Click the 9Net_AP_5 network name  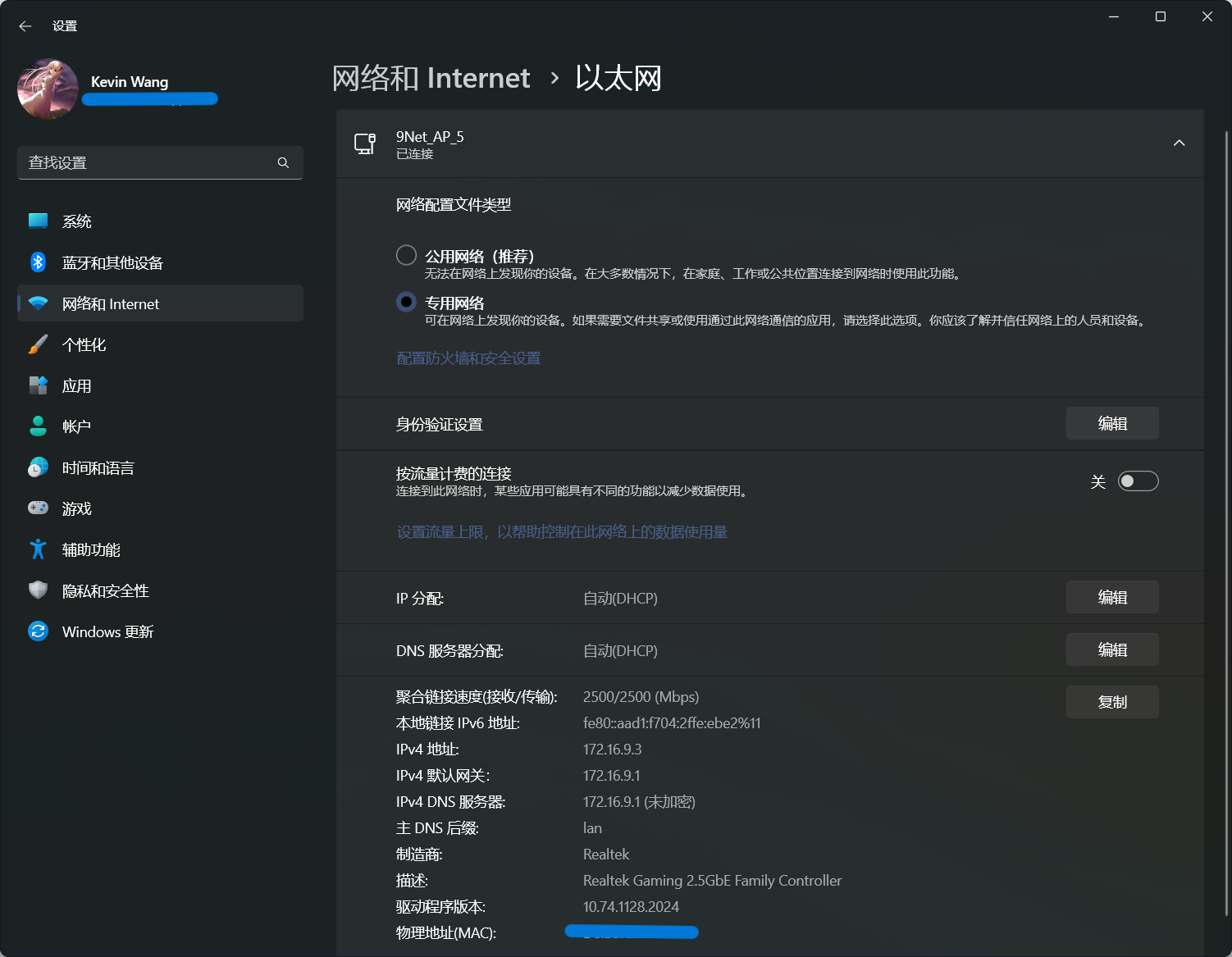point(430,137)
